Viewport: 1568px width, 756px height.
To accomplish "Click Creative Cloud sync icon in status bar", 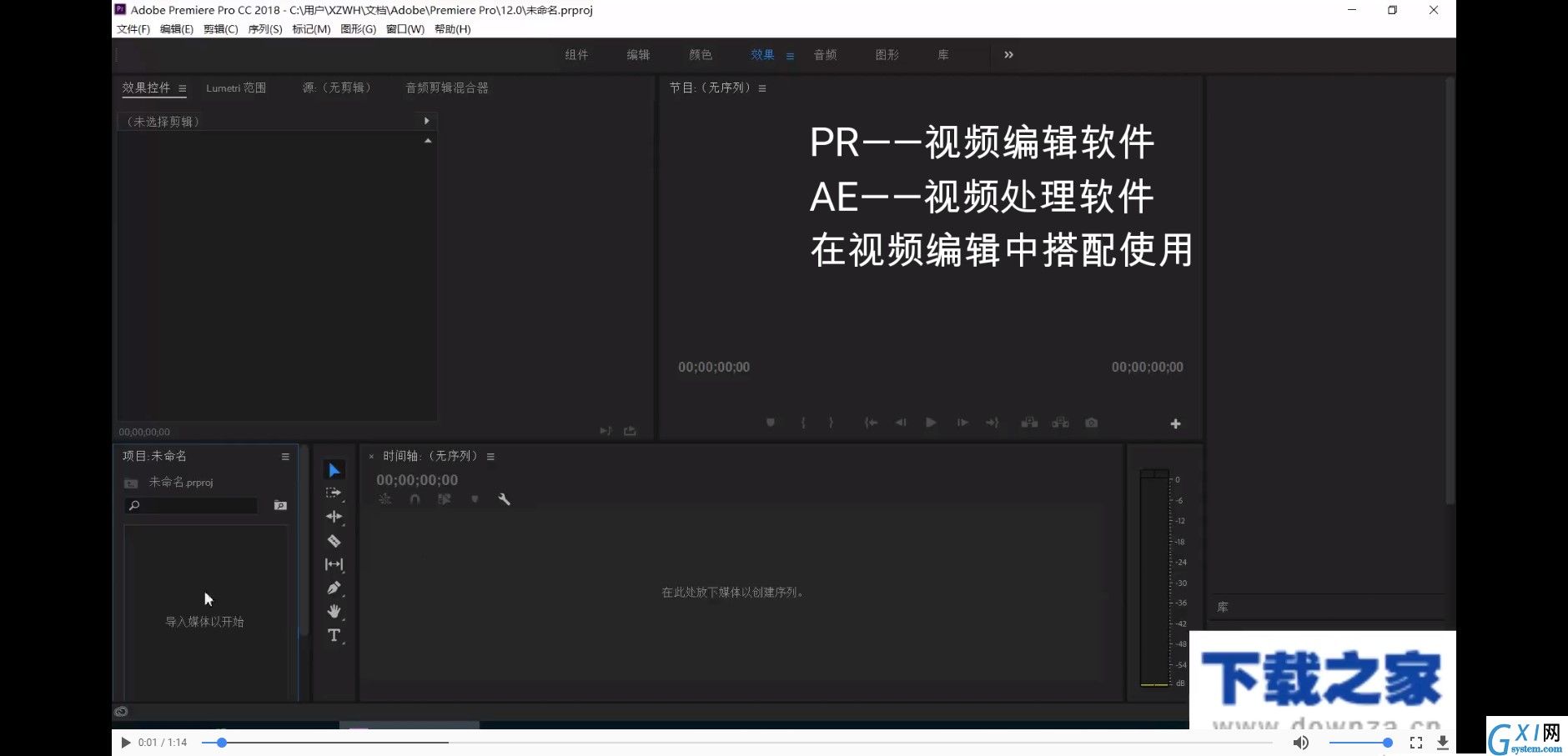I will (x=121, y=712).
